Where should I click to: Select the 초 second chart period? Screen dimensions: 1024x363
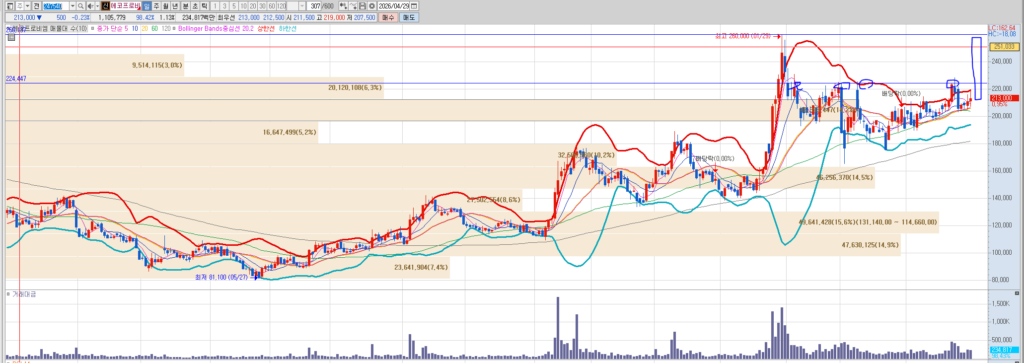(x=195, y=6)
